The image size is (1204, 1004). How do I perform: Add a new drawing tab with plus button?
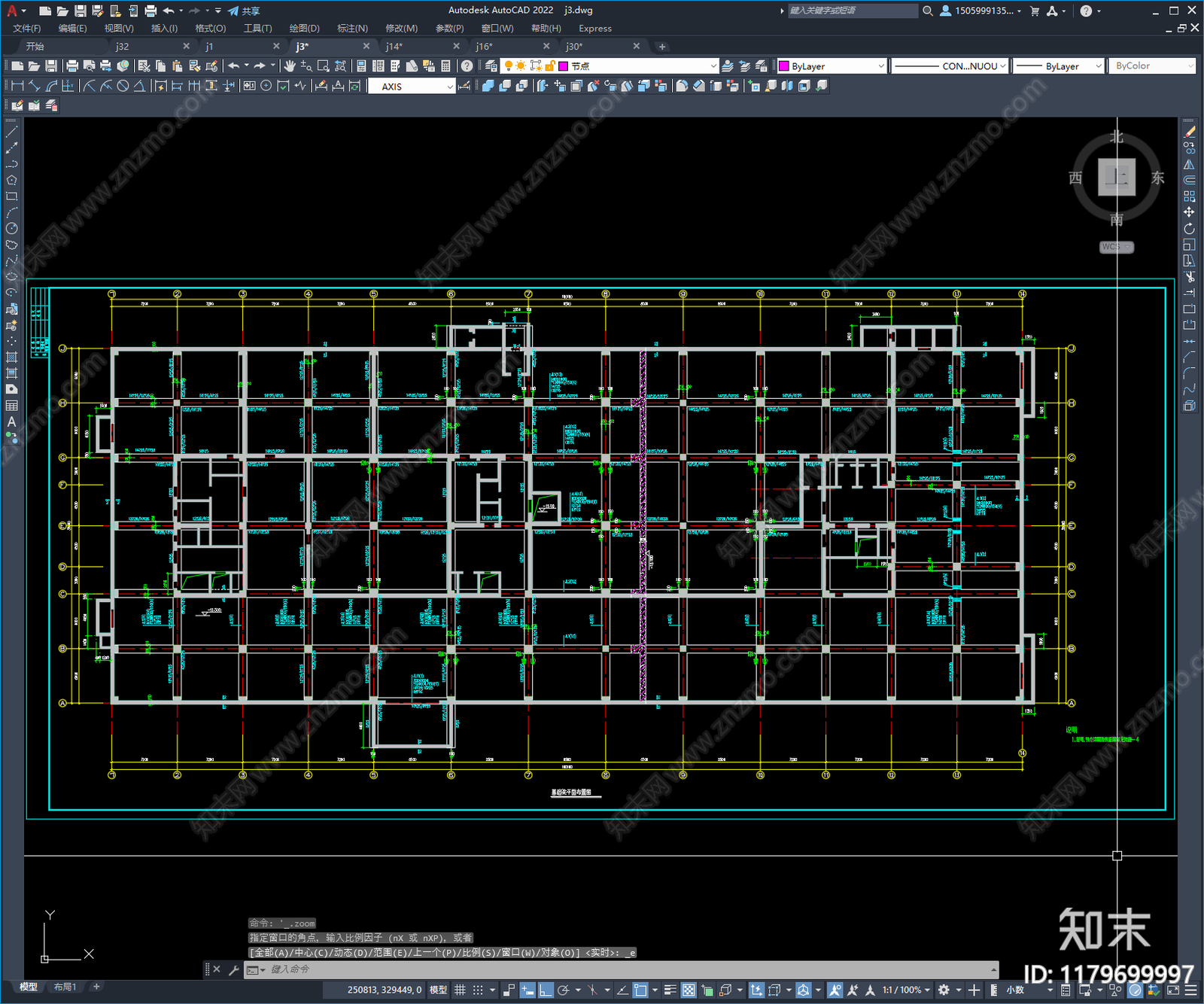(x=662, y=47)
